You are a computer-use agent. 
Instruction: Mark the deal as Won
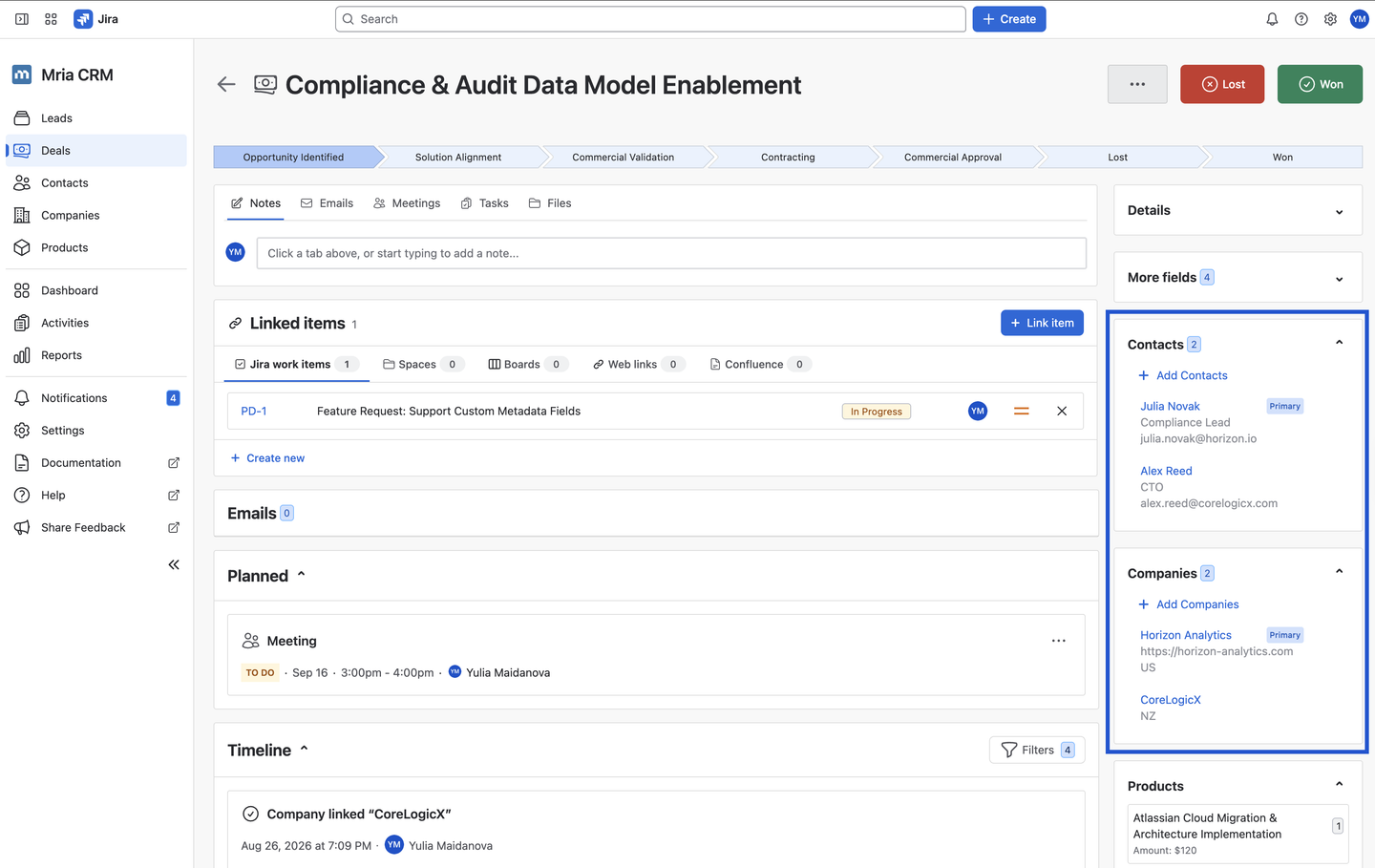pyautogui.click(x=1320, y=84)
